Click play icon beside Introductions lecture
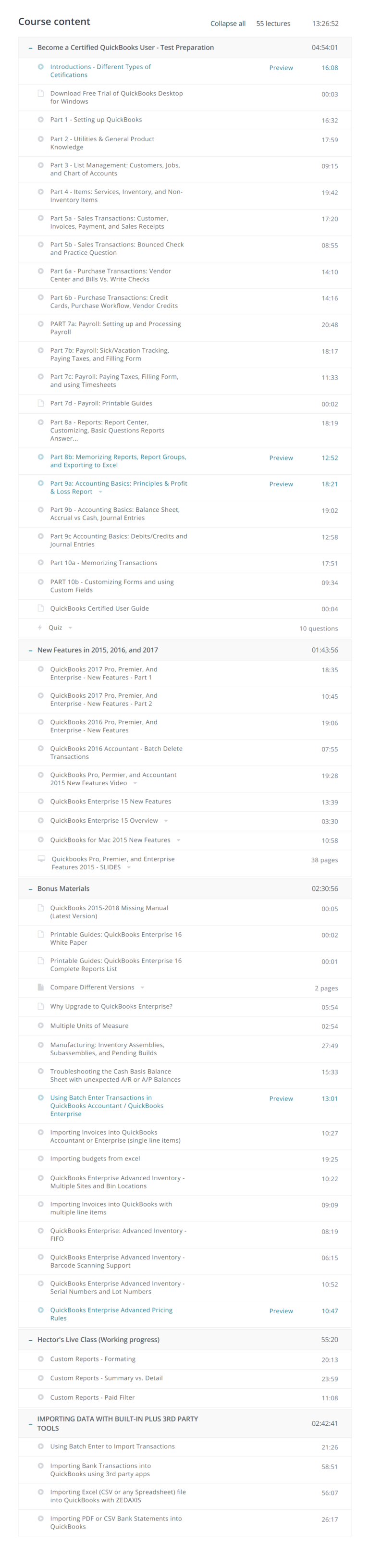 (x=41, y=67)
